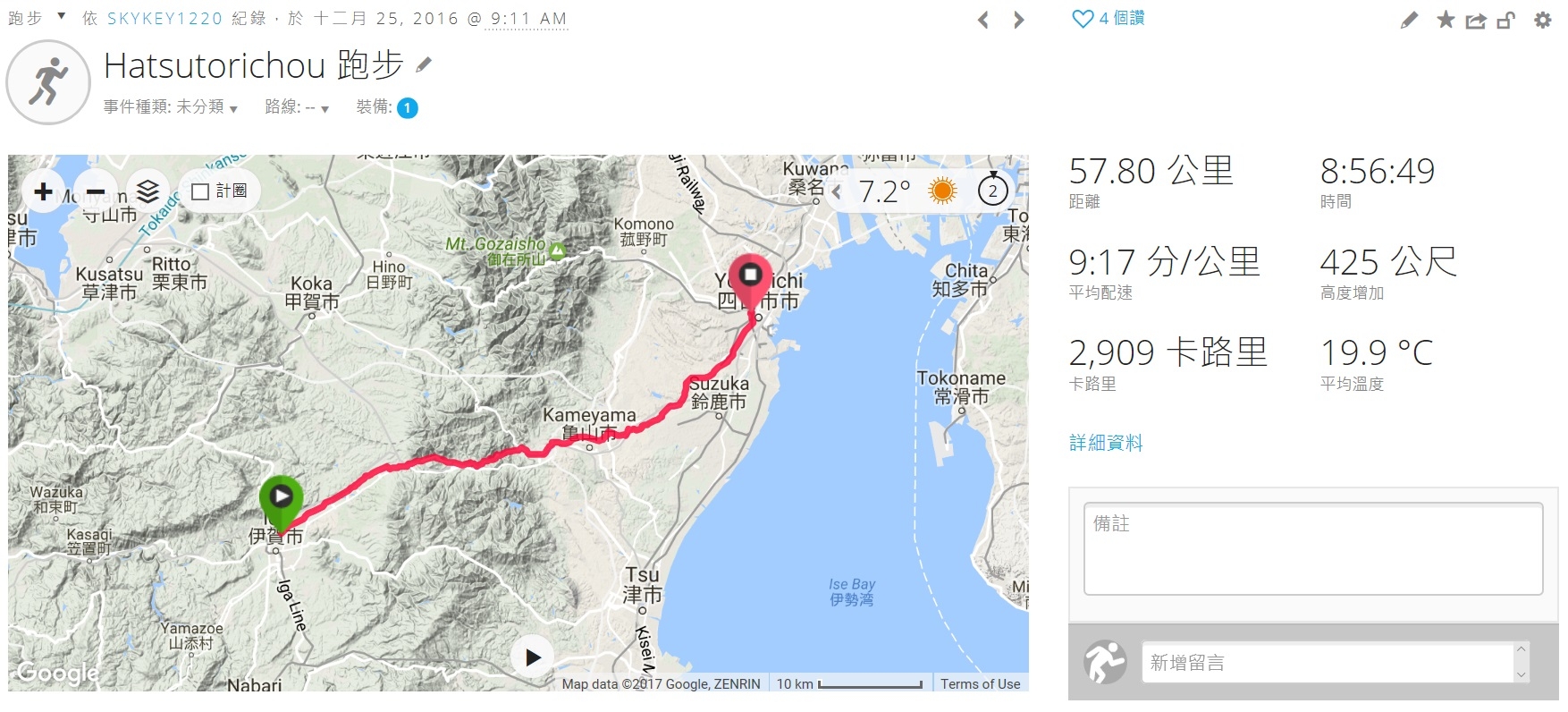The width and height of the screenshot is (1568, 712).
Task: Edit the Hatsutorichou activity title
Action: click(425, 64)
